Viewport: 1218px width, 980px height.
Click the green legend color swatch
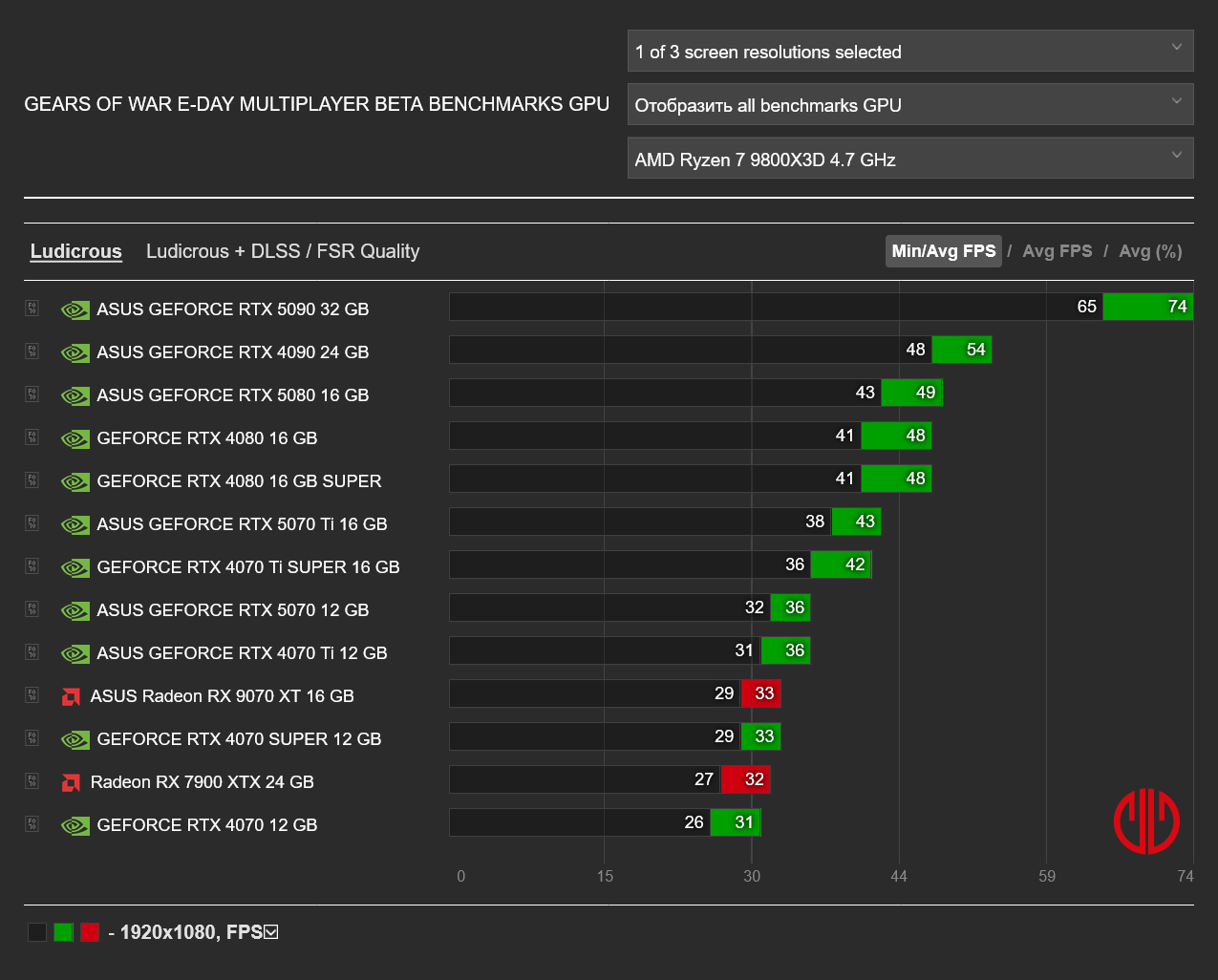coord(64,932)
